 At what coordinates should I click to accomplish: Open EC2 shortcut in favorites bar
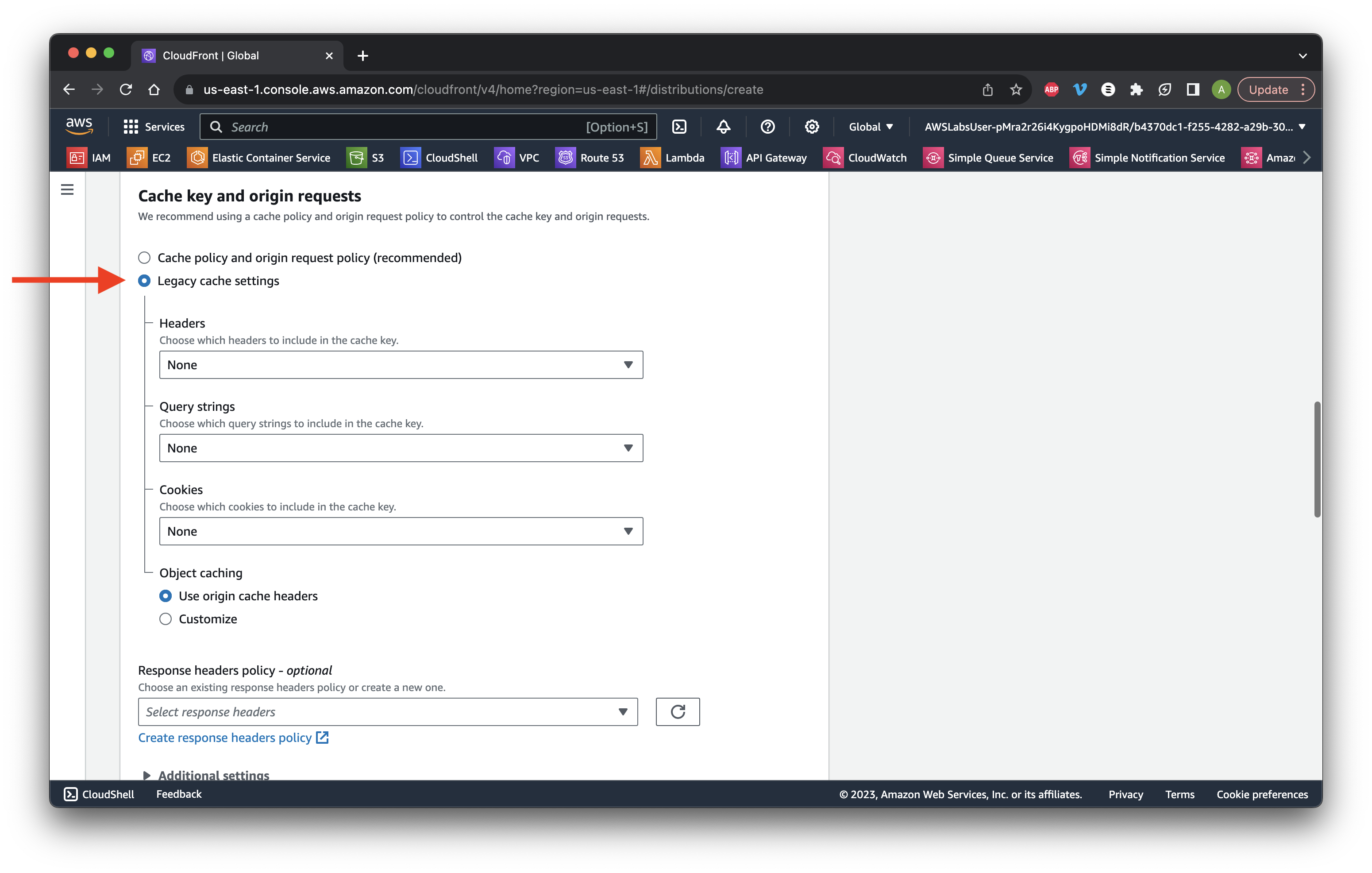click(149, 158)
